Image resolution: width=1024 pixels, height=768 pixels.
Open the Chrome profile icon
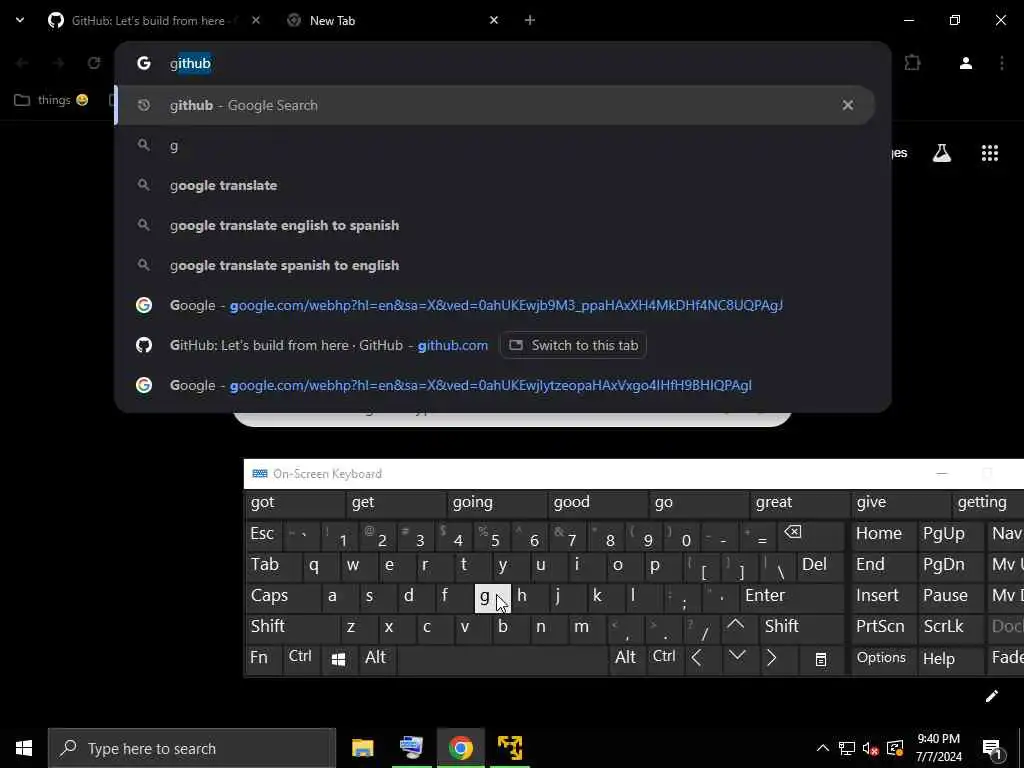coord(966,63)
